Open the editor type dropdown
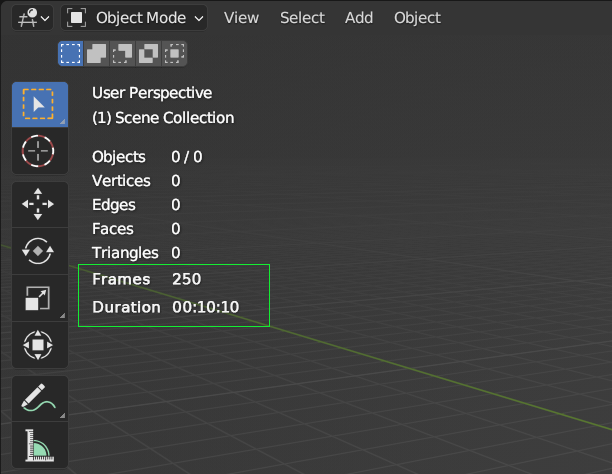 pos(32,18)
